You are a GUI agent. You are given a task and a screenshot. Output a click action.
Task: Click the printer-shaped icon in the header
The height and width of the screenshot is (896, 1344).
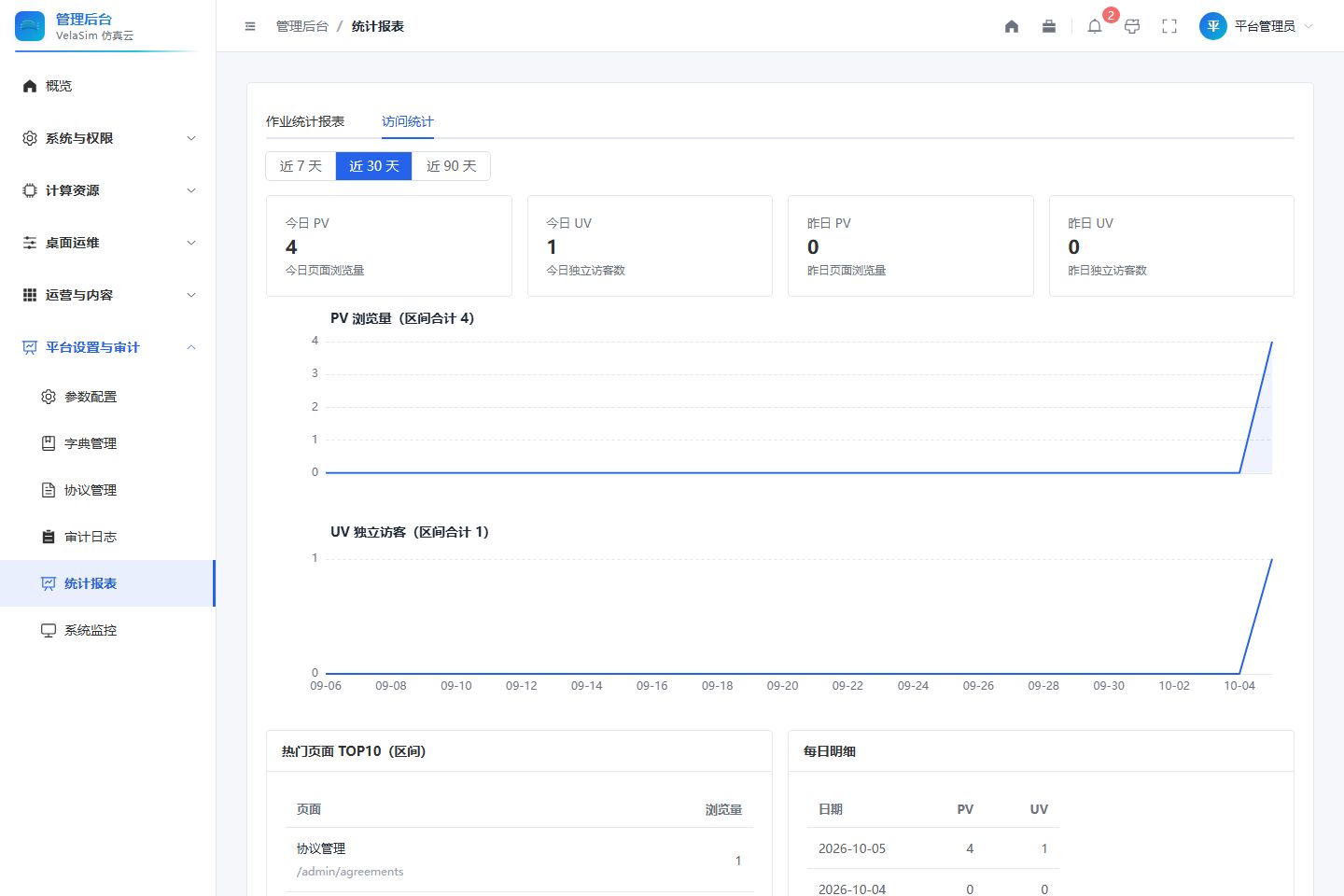click(1132, 26)
